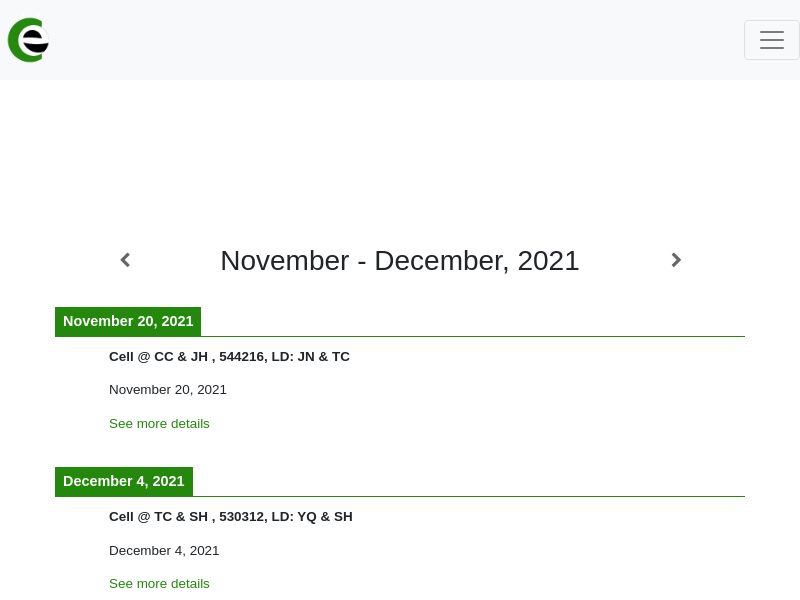Click 'LD: JN & TC' leaders text
Image resolution: width=800 pixels, height=600 pixels.
point(311,357)
